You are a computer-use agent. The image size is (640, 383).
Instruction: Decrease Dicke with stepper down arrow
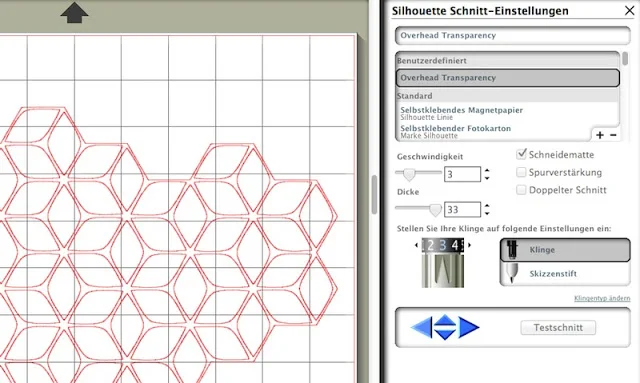pos(487,214)
